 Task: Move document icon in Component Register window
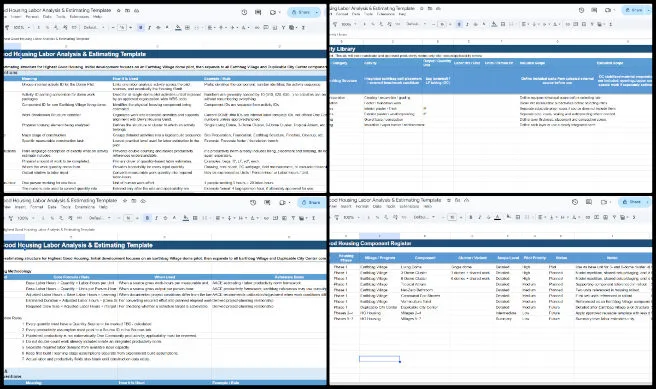coord(458,200)
